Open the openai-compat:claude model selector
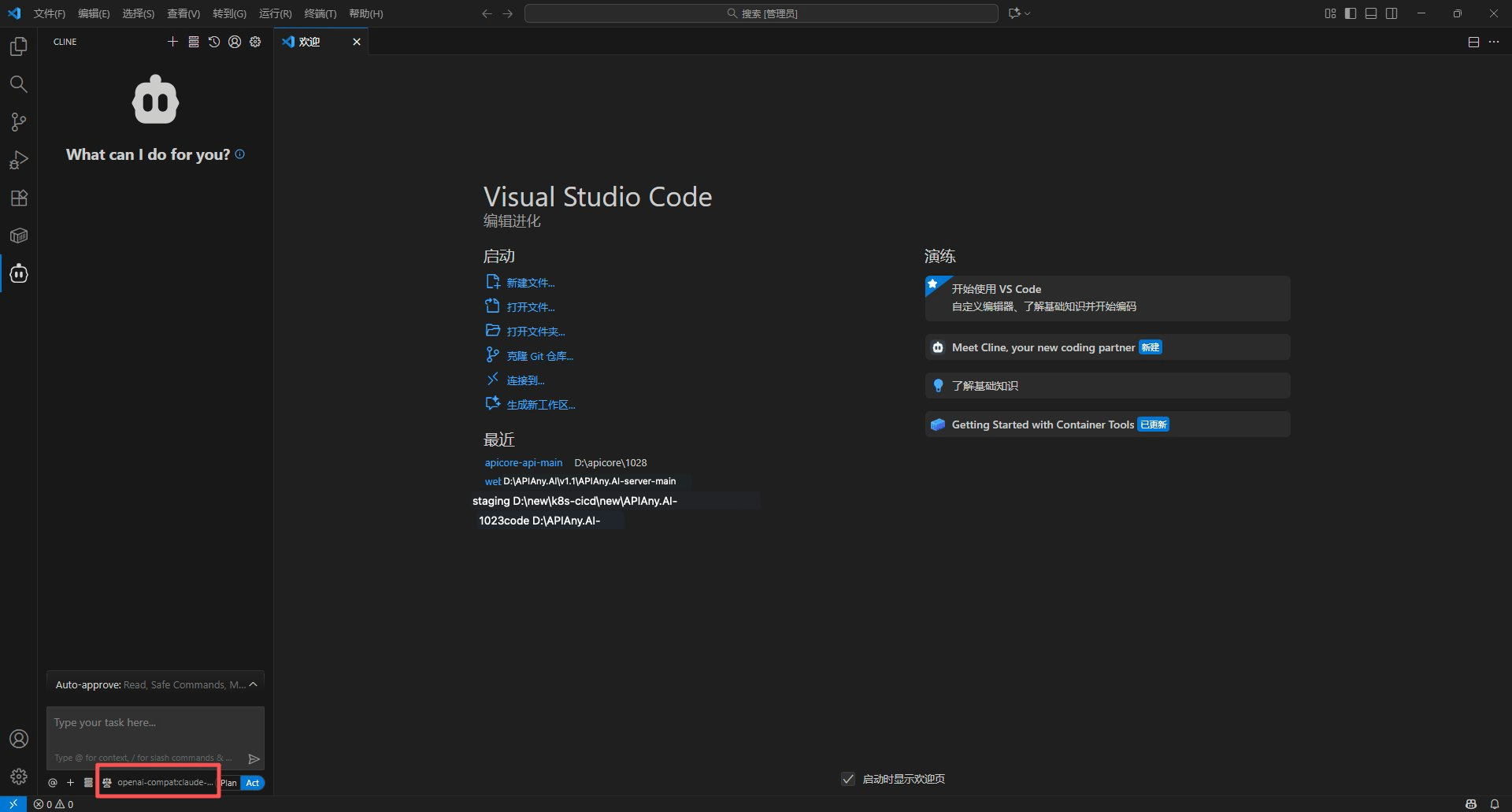This screenshot has width=1512, height=812. [158, 782]
